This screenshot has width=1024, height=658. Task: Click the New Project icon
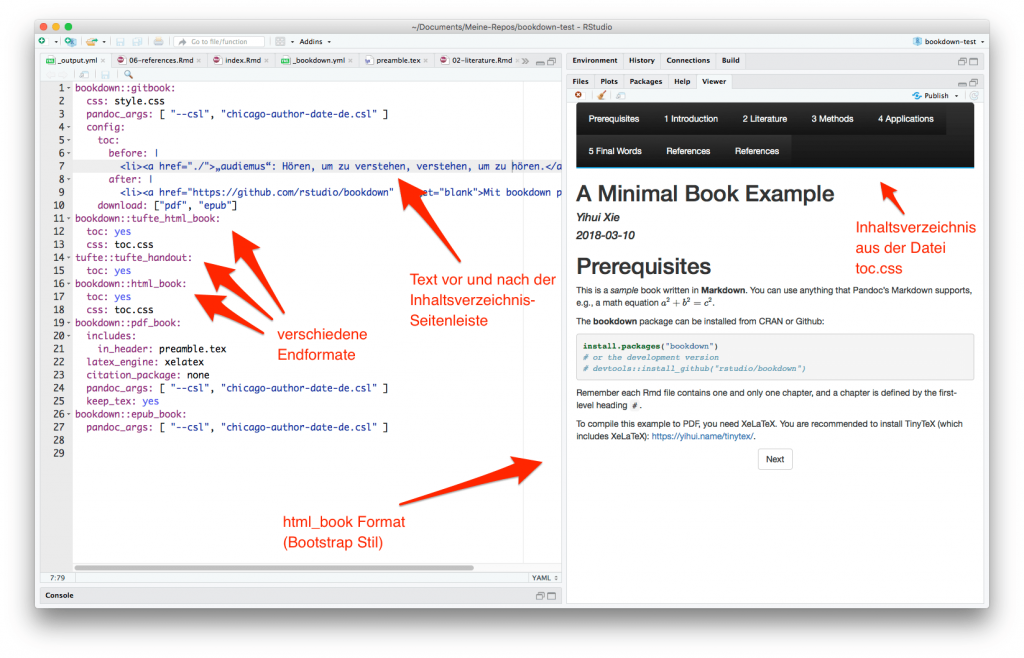click(70, 41)
